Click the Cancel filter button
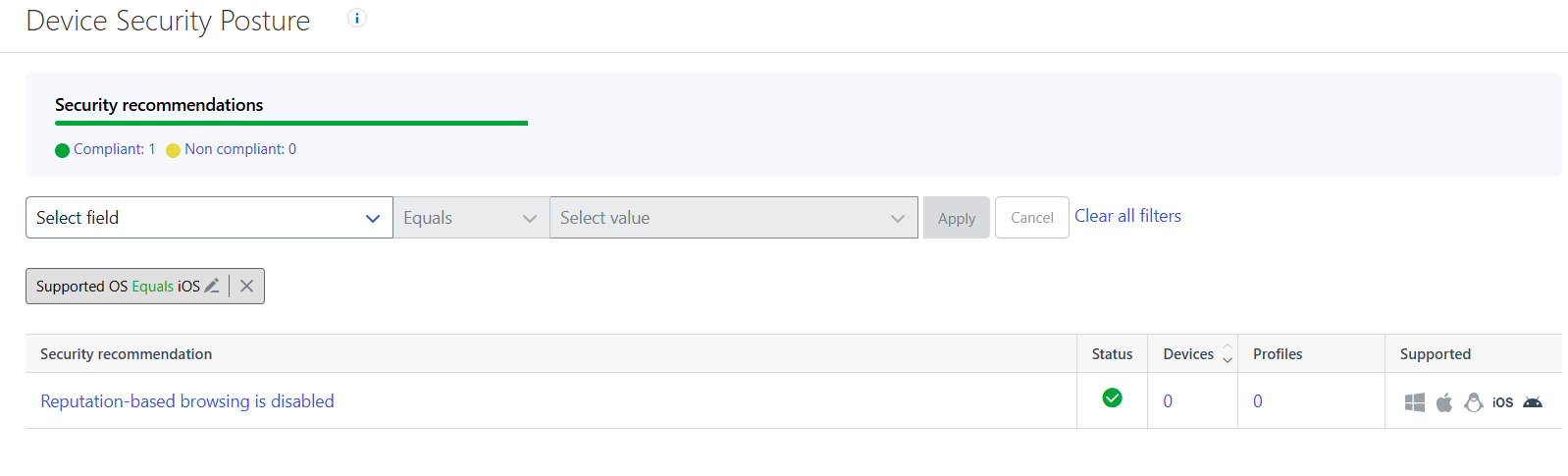Screen dimensions: 1568x476 pos(1032,218)
